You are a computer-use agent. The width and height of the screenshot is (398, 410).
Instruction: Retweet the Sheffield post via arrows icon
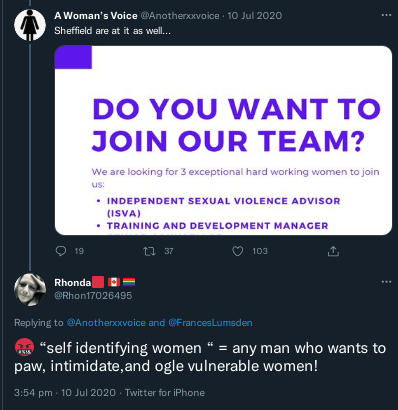[x=149, y=251]
